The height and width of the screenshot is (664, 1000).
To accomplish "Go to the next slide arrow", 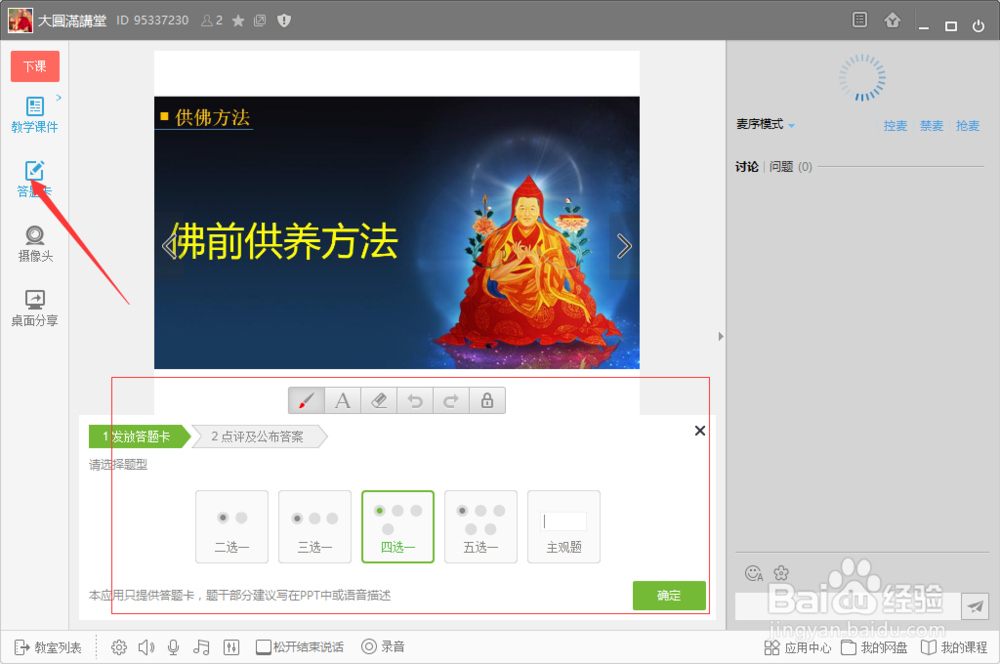I will click(x=624, y=246).
